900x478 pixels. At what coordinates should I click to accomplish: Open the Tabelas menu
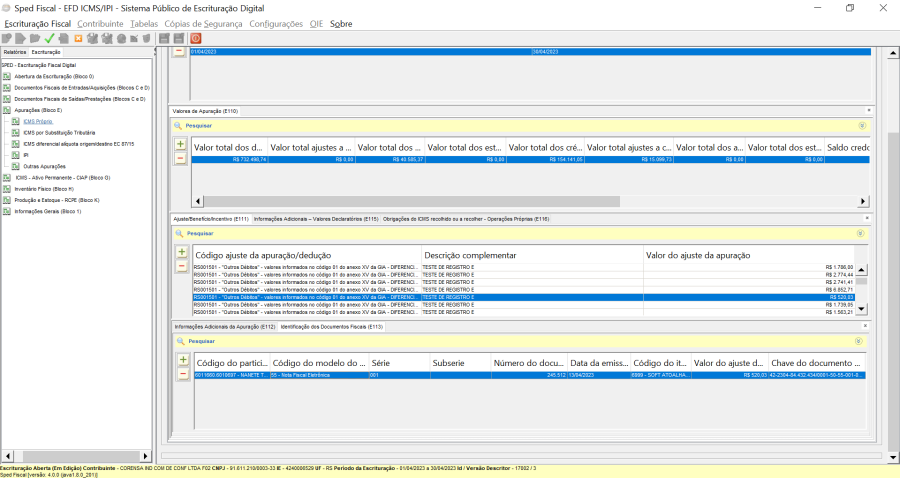(143, 24)
